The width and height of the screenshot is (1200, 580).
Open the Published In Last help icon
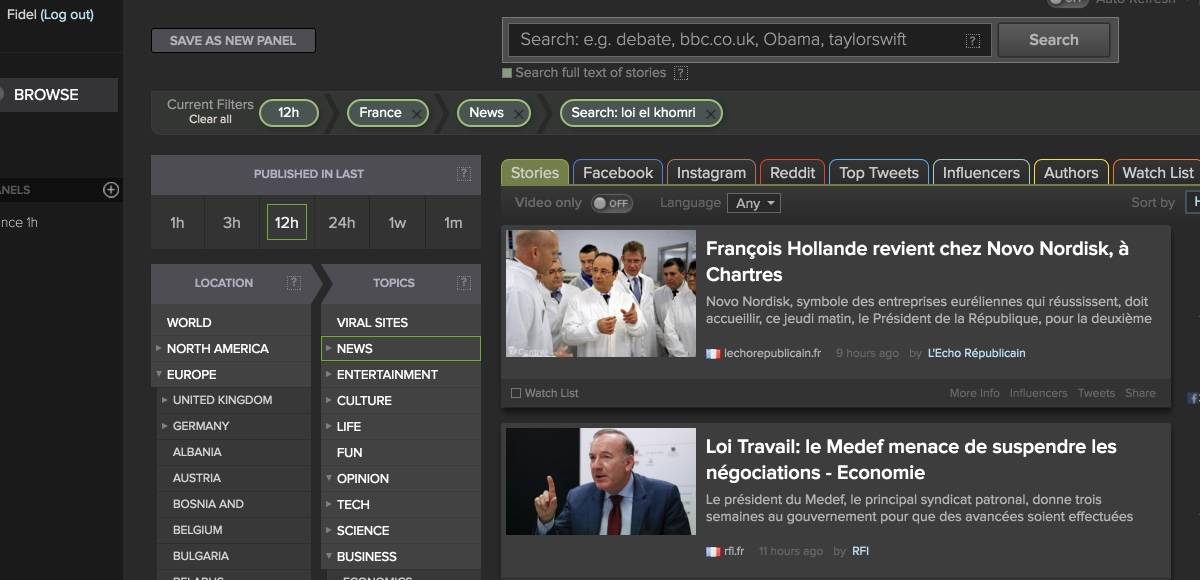464,174
